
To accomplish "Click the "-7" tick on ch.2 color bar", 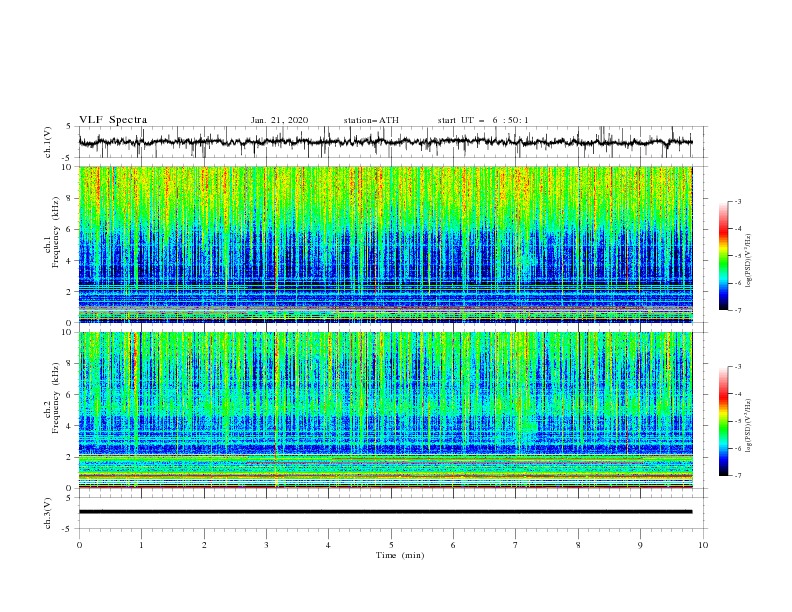I will 738,475.
